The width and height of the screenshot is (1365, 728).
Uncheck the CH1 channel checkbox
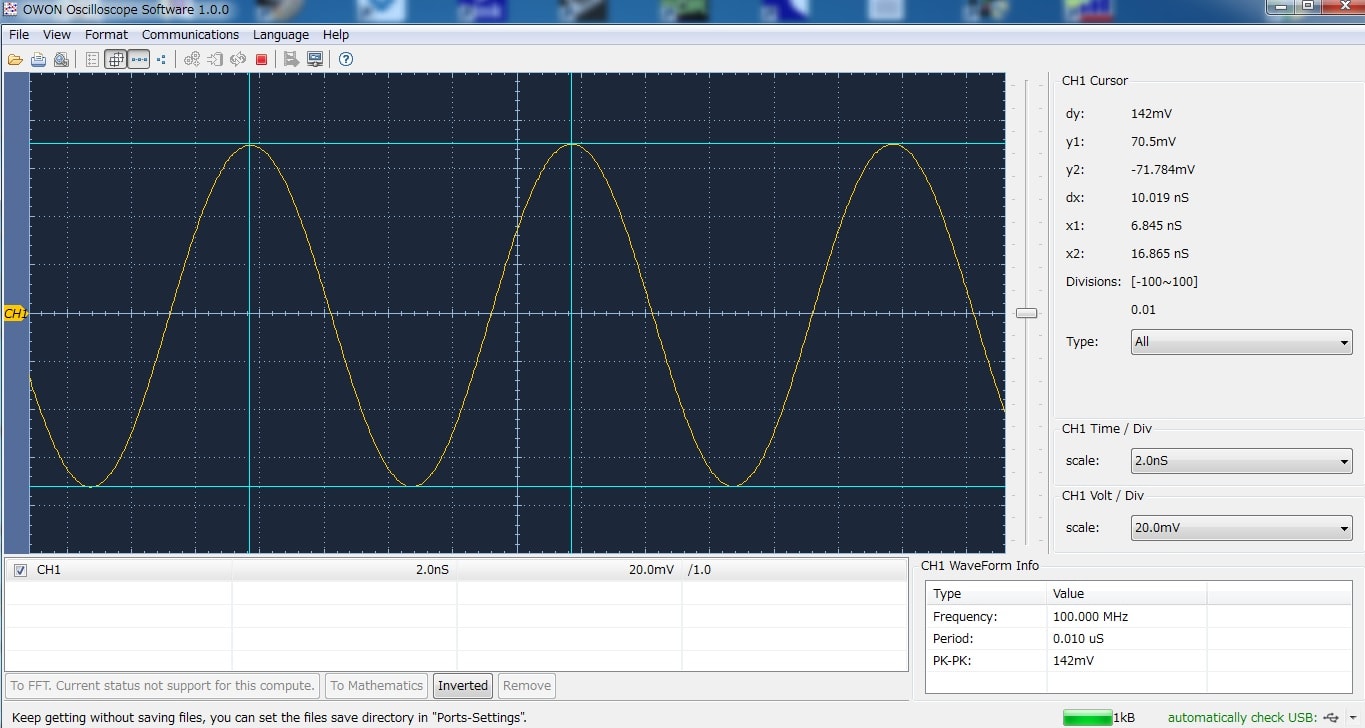20,570
